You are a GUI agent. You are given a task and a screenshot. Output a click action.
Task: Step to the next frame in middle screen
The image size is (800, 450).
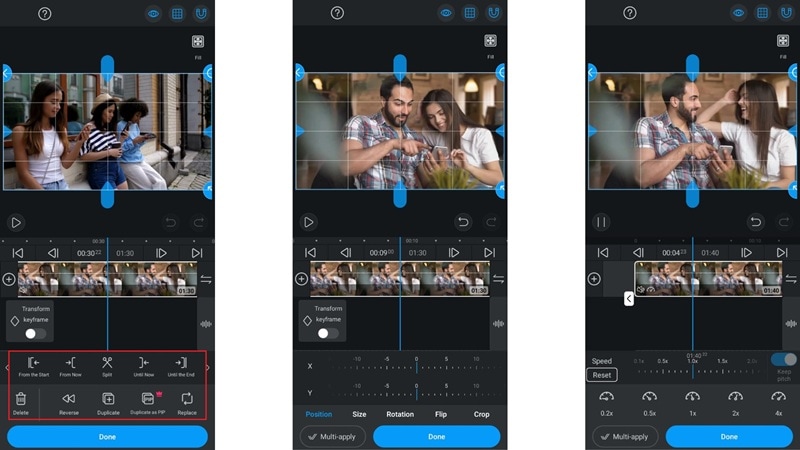coord(453,253)
